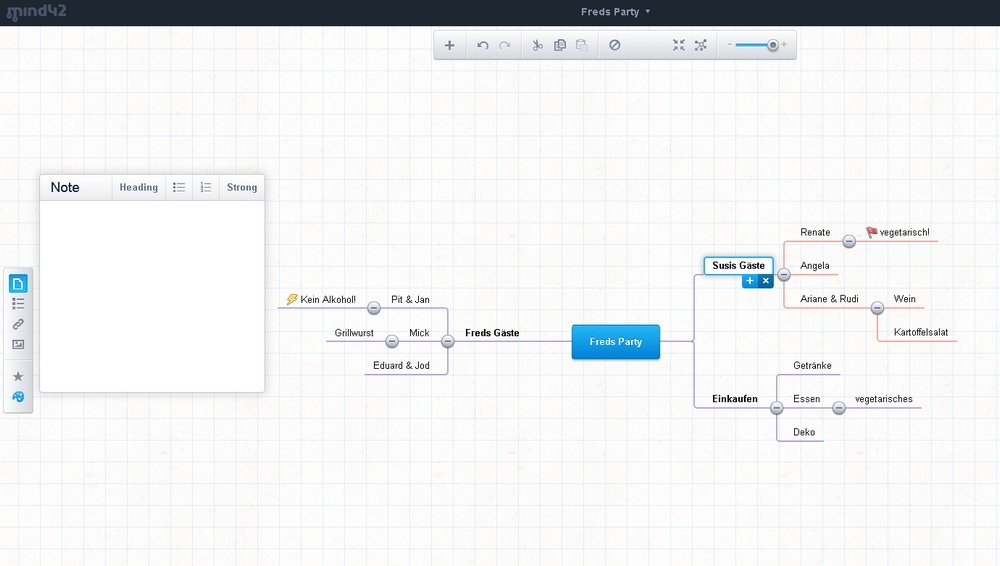Click the lightning icon on Kein Alkohol!
This screenshot has width=1000, height=566.
click(291, 299)
